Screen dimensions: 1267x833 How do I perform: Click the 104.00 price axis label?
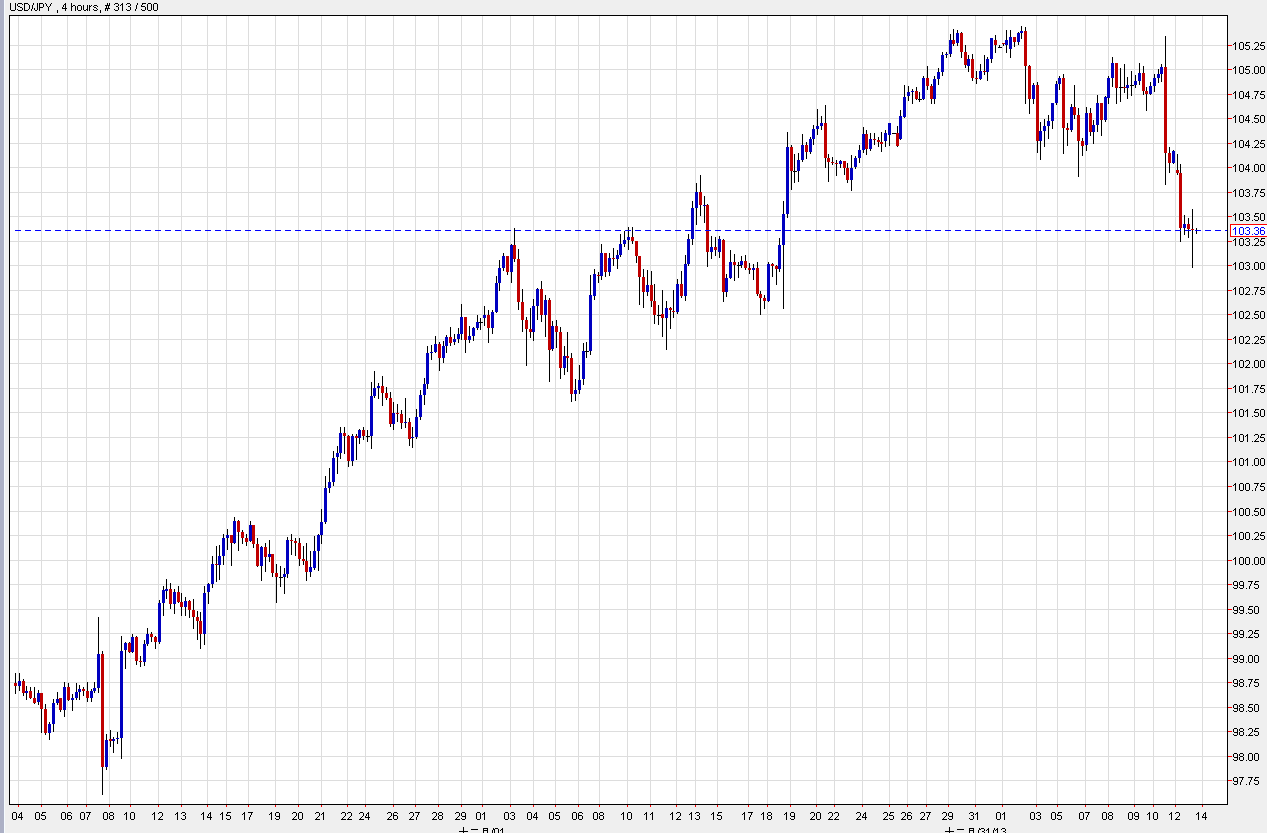tap(1248, 168)
